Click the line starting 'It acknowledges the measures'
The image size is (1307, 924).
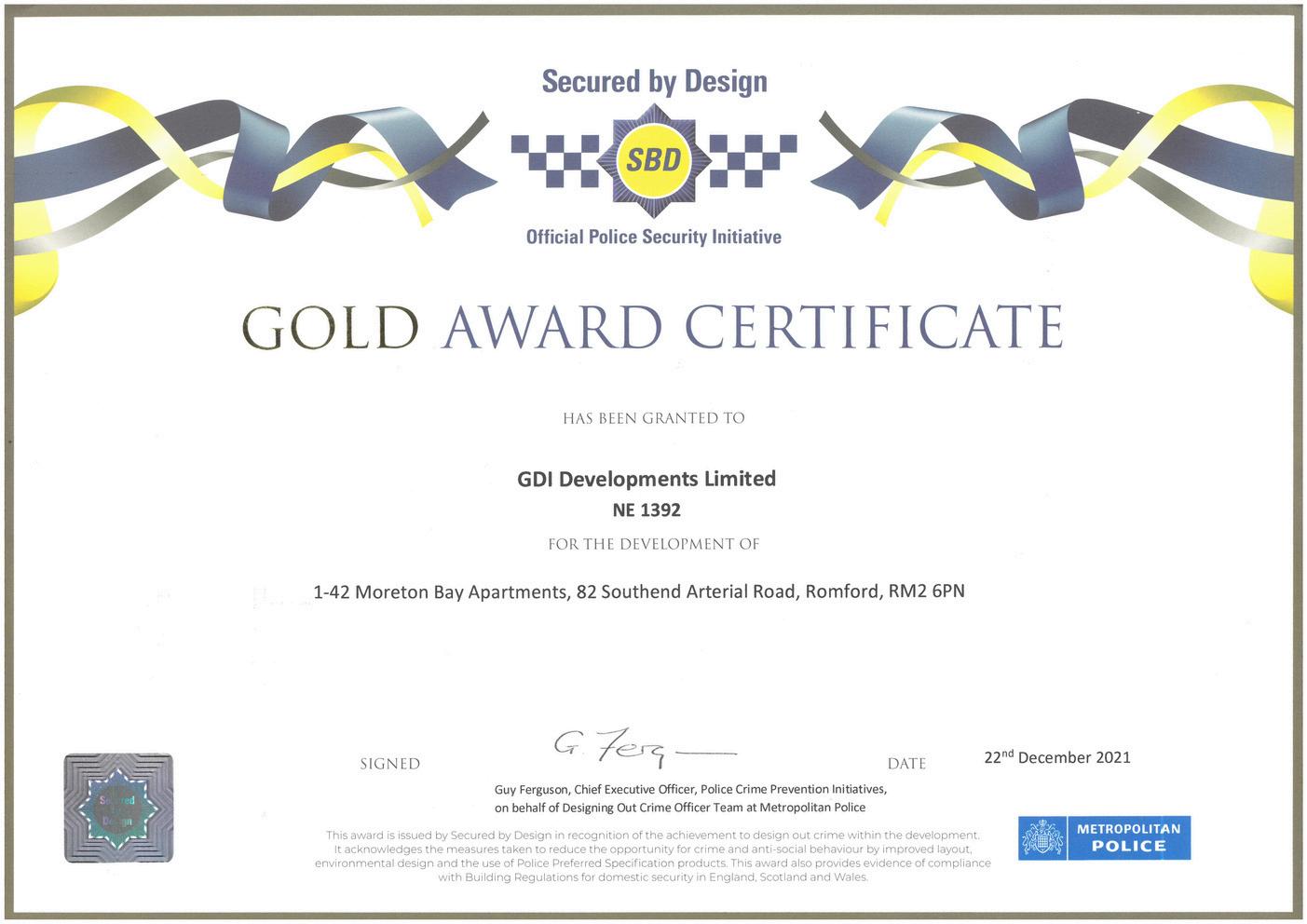pyautogui.click(x=653, y=849)
